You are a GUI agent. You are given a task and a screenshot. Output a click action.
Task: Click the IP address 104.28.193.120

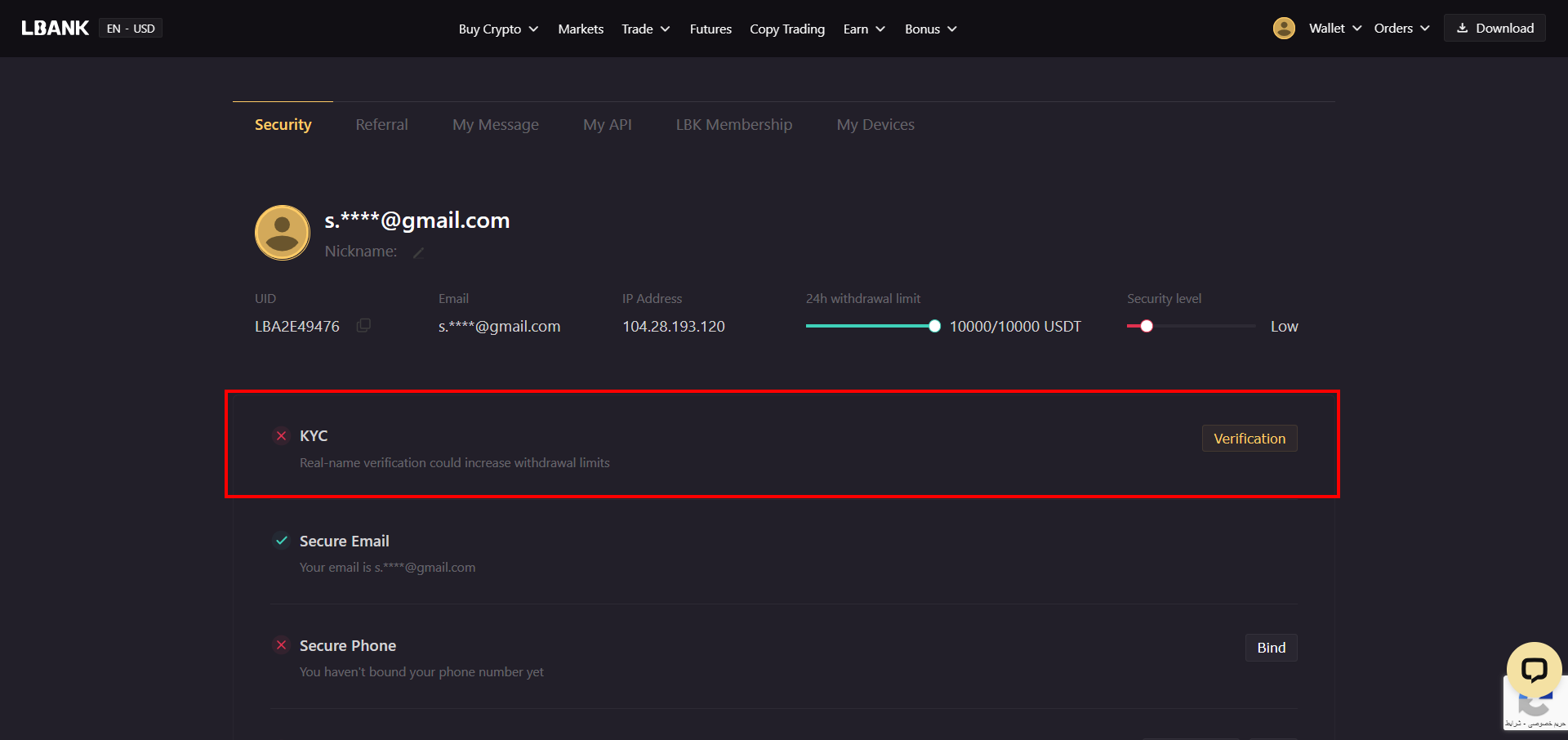pos(674,326)
